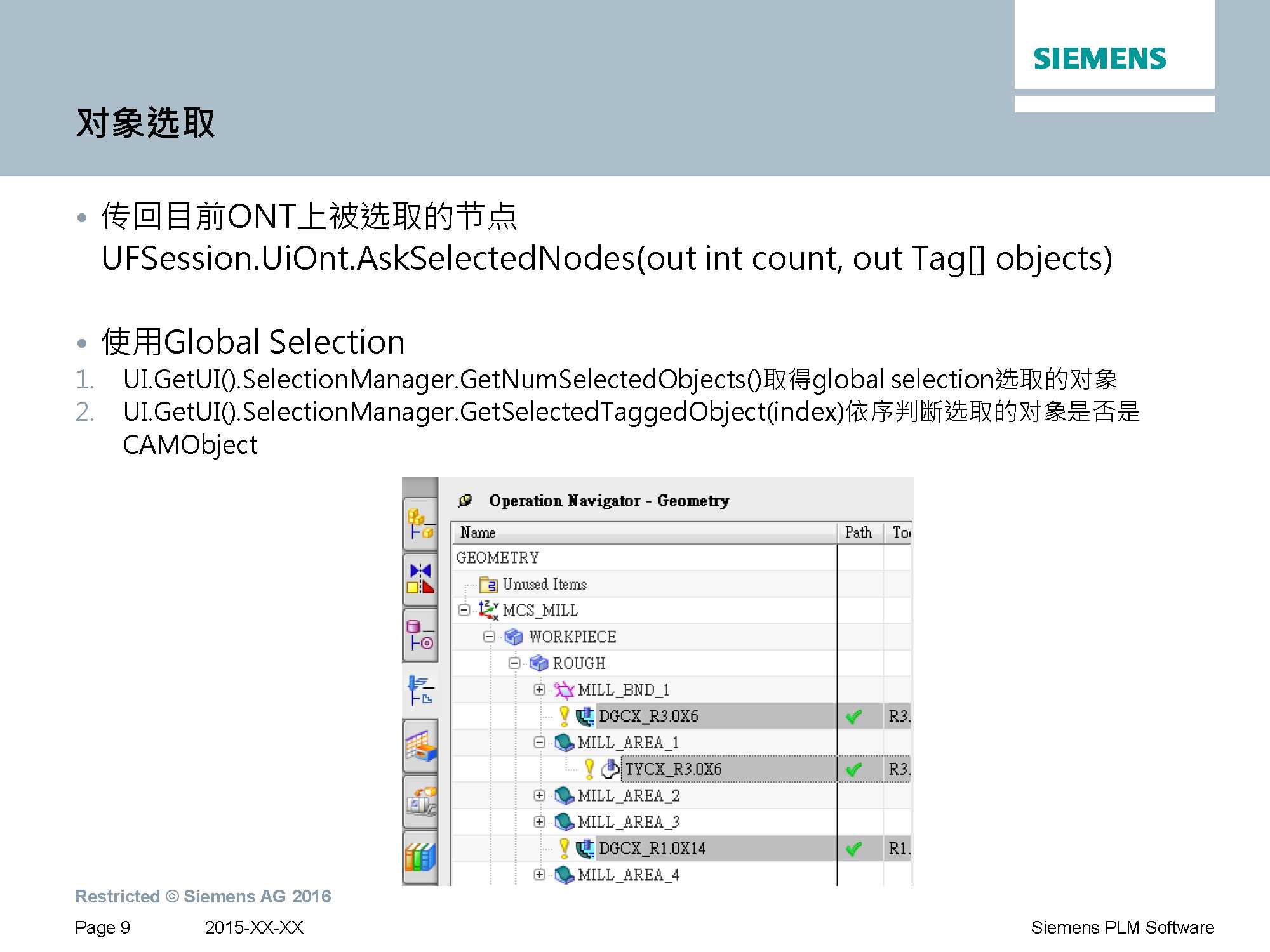Click the MILL_BND_1 boundary icon

pos(564,690)
